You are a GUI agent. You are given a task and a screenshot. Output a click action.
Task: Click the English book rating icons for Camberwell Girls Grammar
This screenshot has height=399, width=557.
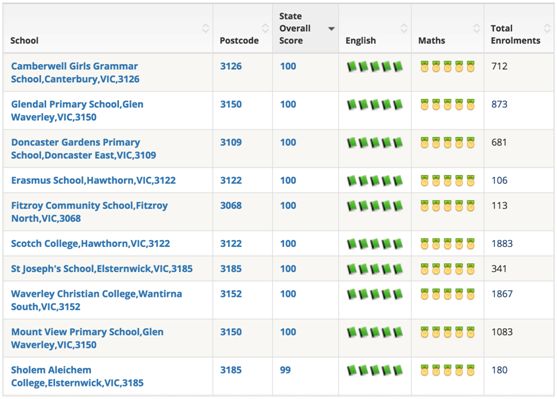pyautogui.click(x=375, y=66)
